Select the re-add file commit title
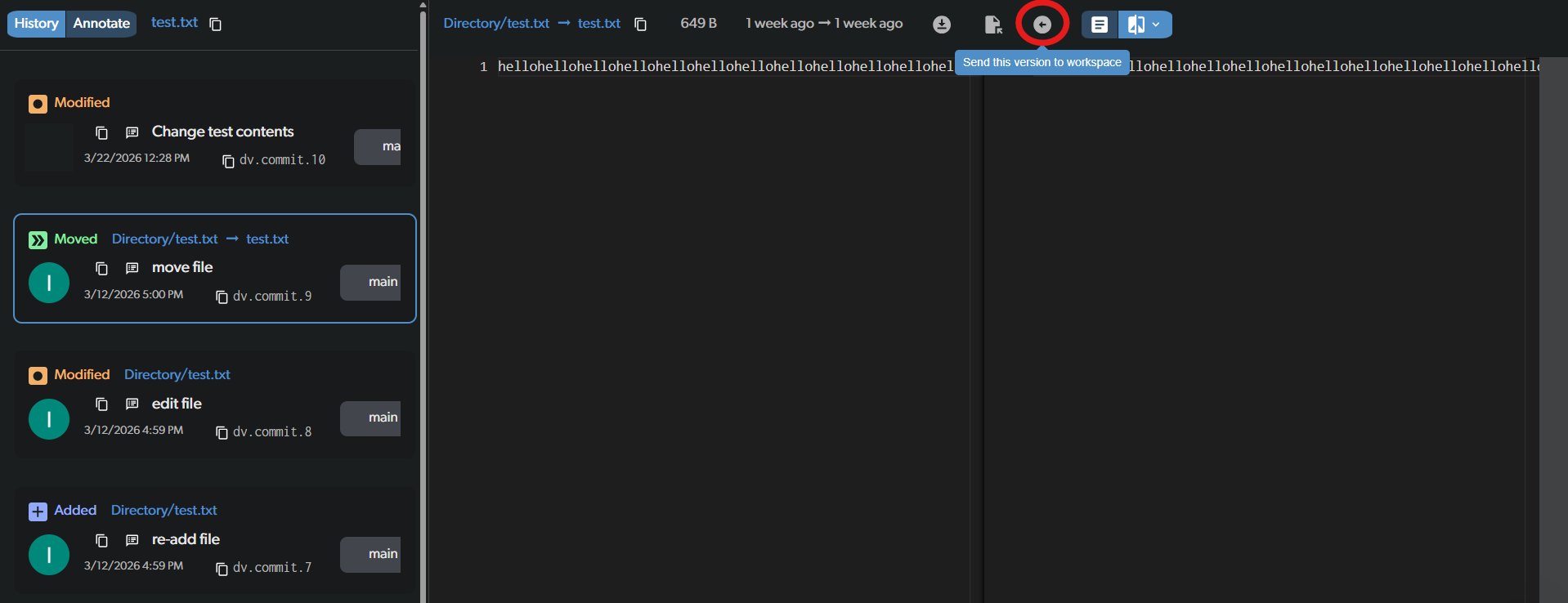Viewport: 1568px width, 603px height. click(186, 539)
